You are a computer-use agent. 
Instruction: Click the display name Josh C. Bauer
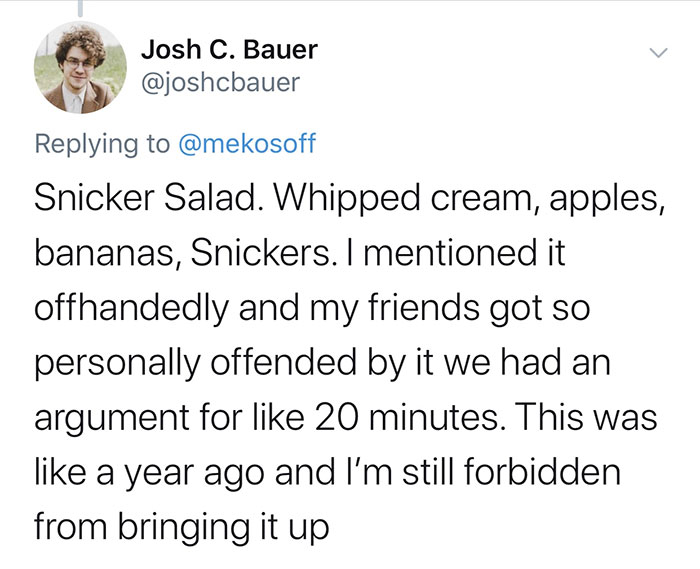(x=229, y=49)
